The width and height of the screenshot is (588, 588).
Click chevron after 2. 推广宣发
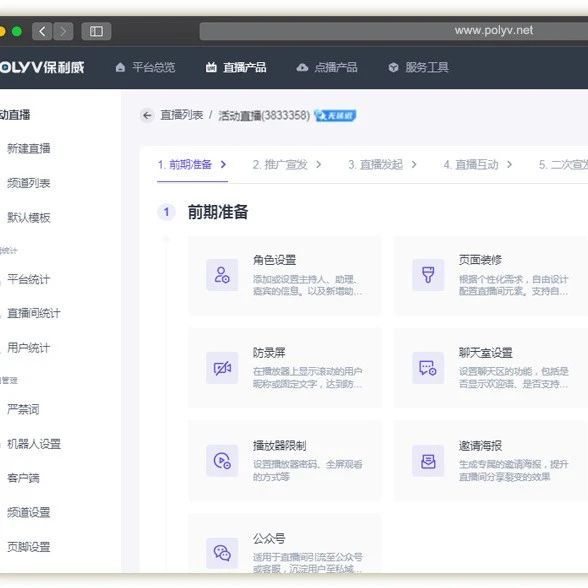[x=318, y=165]
